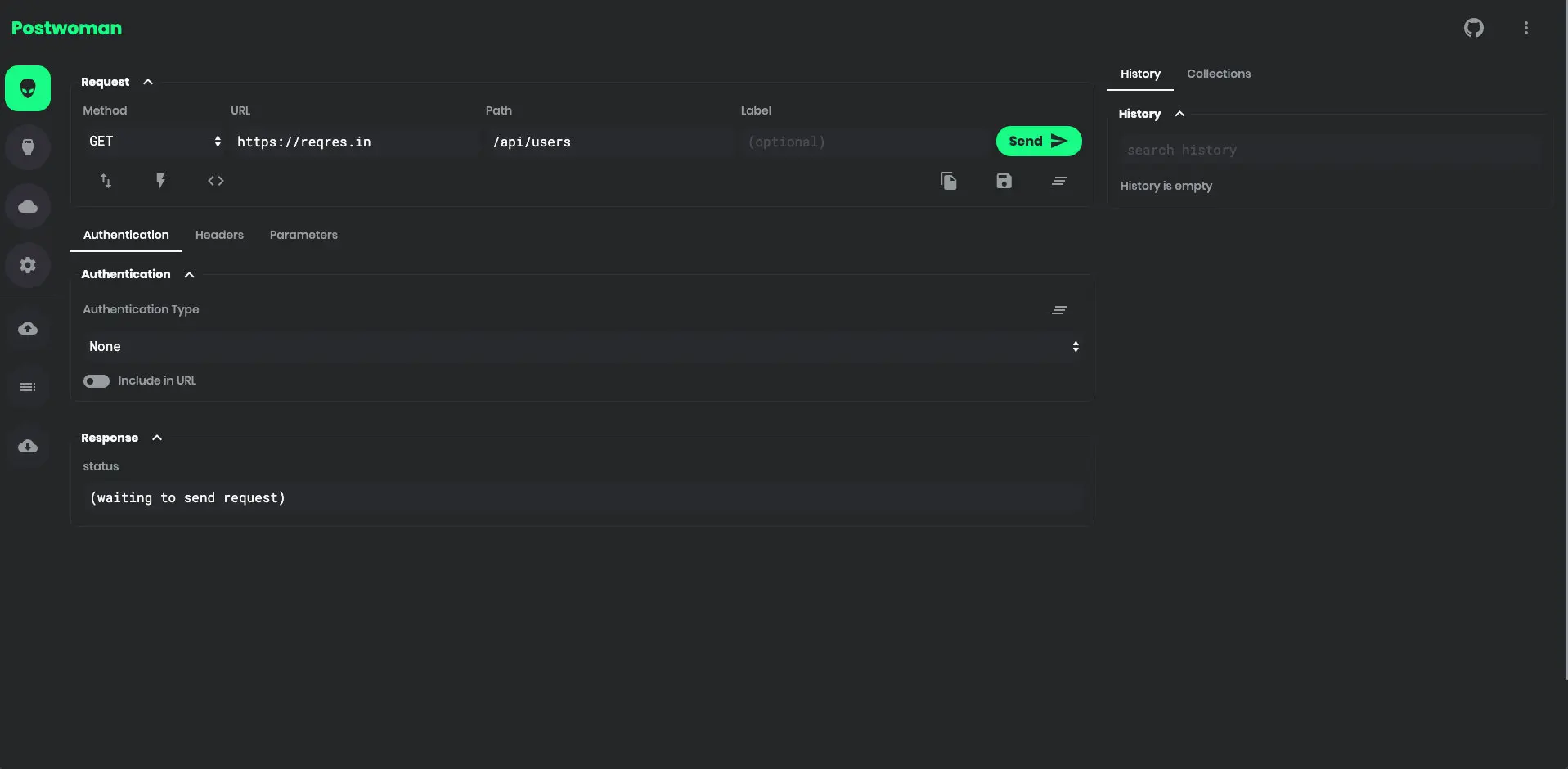The height and width of the screenshot is (769, 1568).
Task: Click the response status field
Action: pyautogui.click(x=582, y=497)
